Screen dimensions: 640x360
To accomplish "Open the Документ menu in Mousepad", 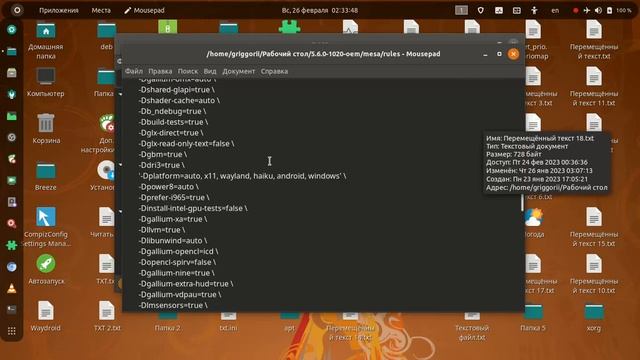I will point(239,71).
